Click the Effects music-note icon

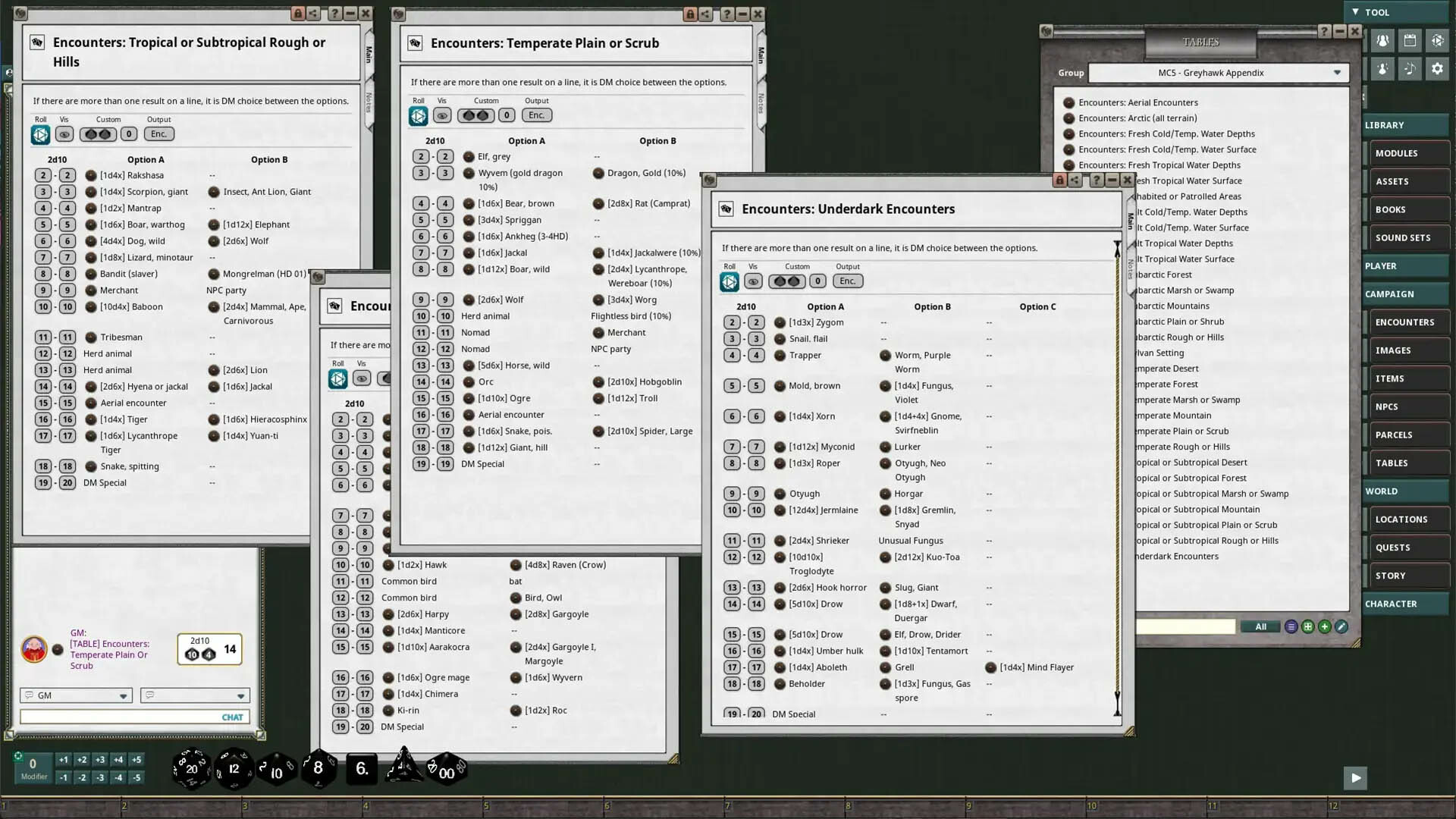(1409, 68)
